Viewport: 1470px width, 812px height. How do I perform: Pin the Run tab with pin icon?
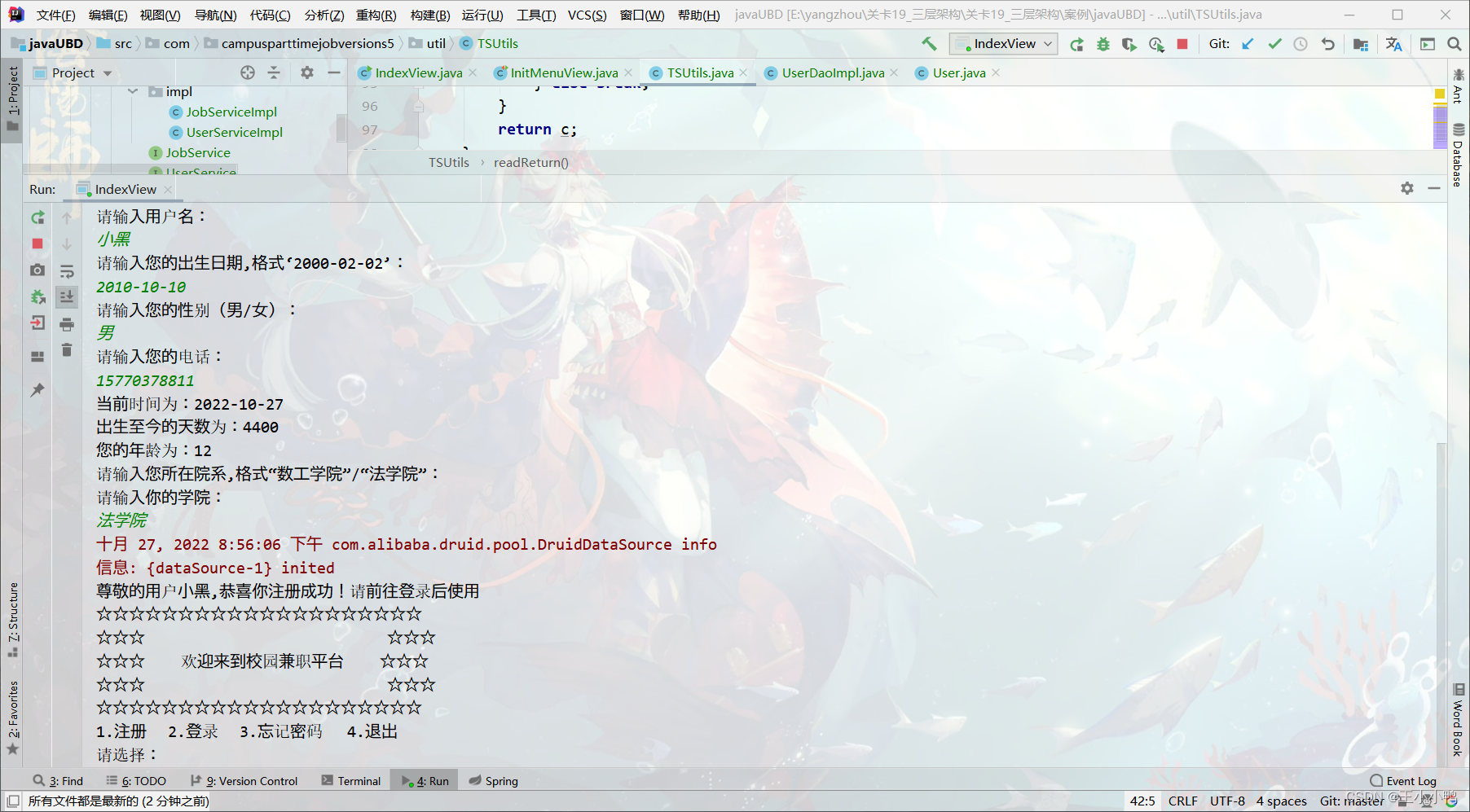pos(37,390)
